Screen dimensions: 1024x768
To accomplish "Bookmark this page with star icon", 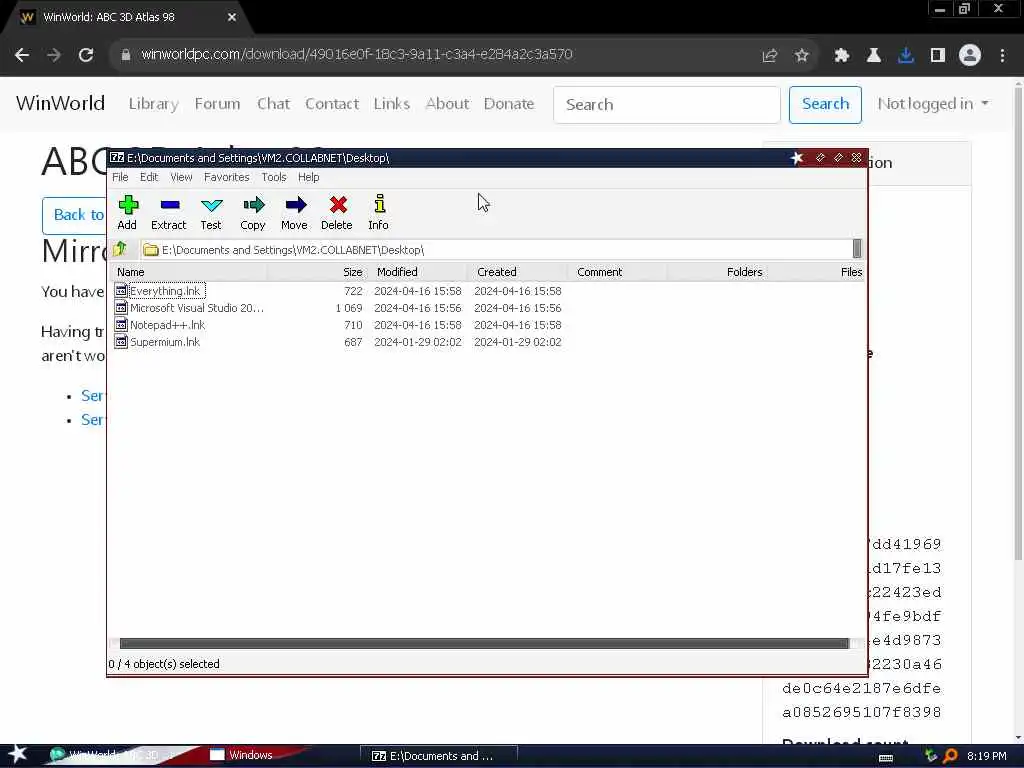I will pos(802,56).
